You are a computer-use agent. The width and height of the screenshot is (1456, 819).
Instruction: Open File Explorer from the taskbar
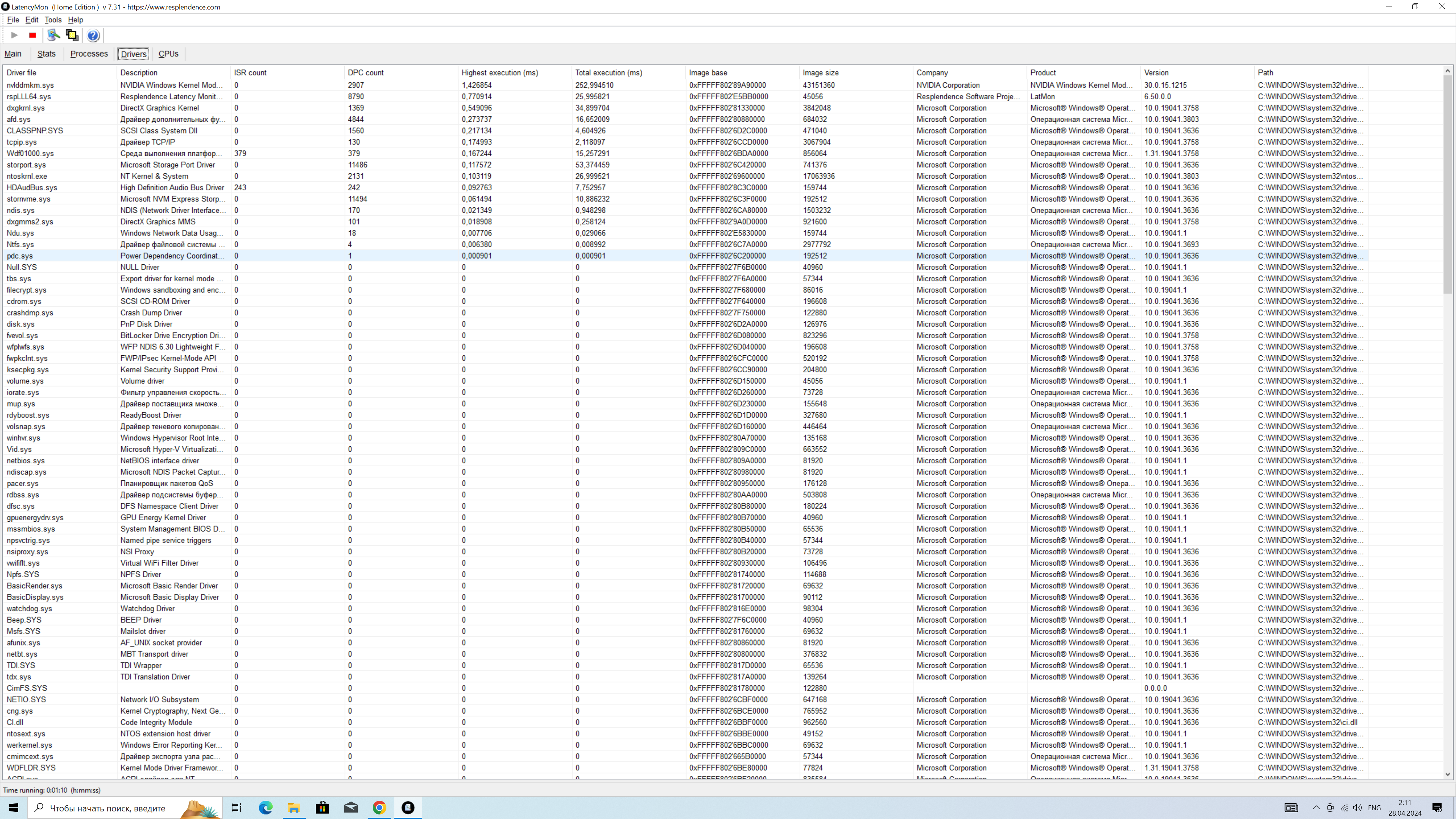pyautogui.click(x=294, y=808)
